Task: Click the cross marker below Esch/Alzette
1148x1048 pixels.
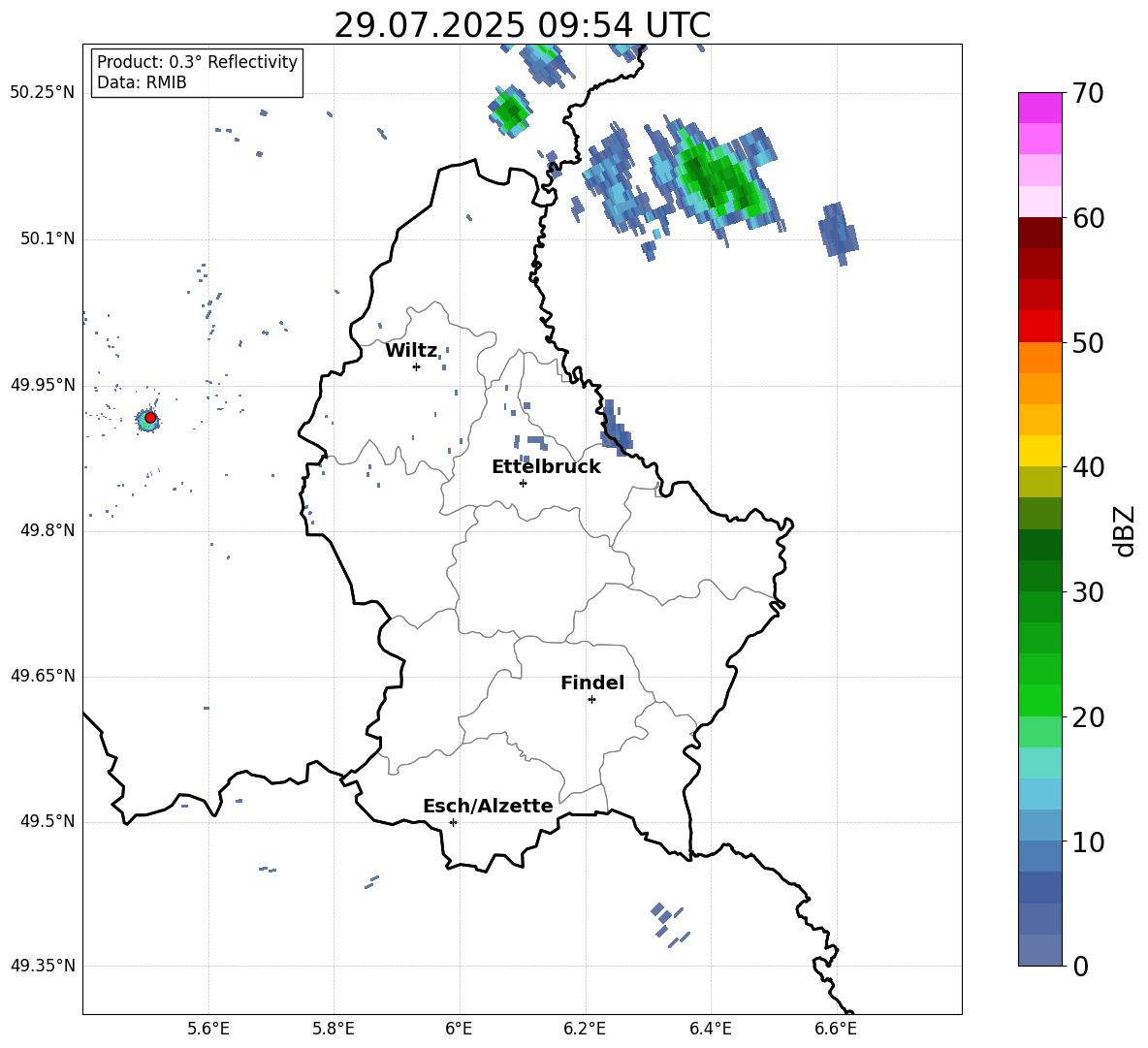Action: [453, 822]
